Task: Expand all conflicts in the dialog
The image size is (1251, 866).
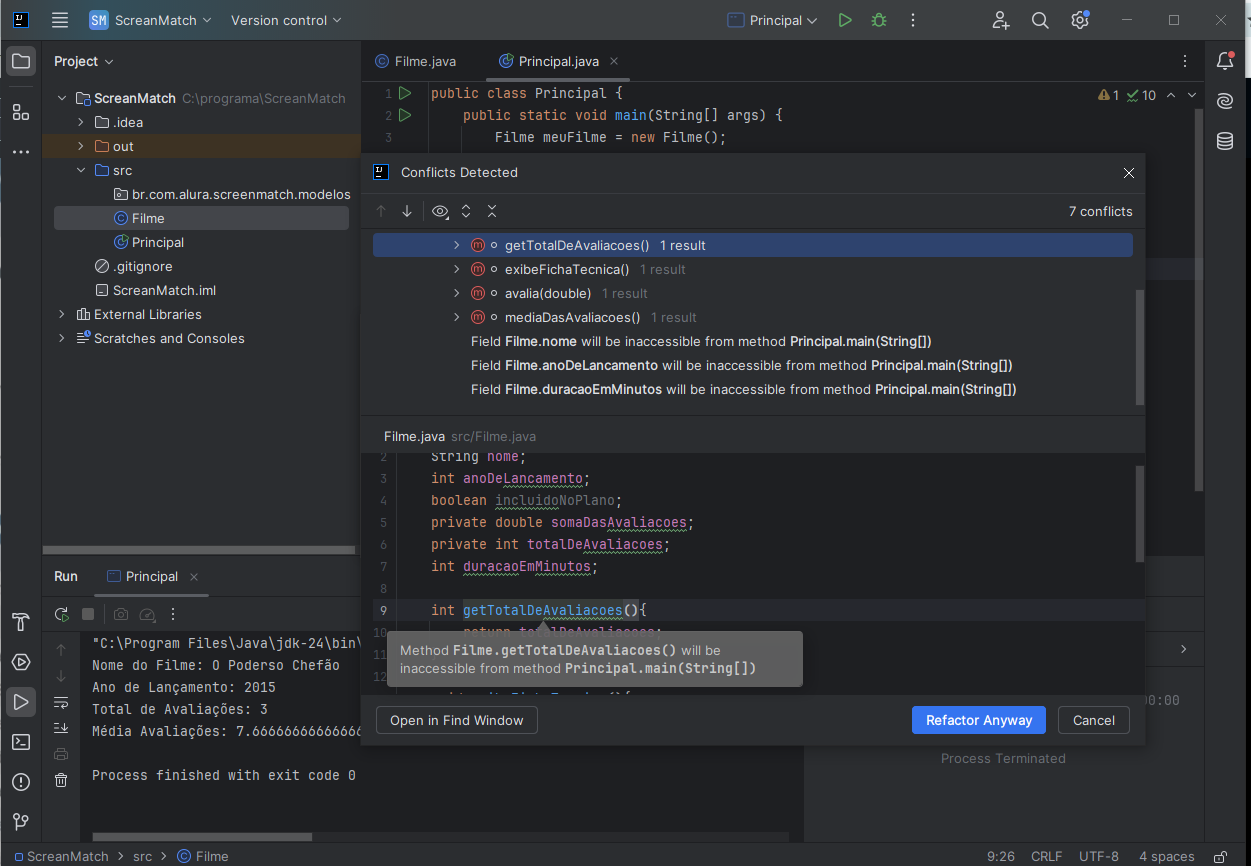Action: click(x=466, y=211)
